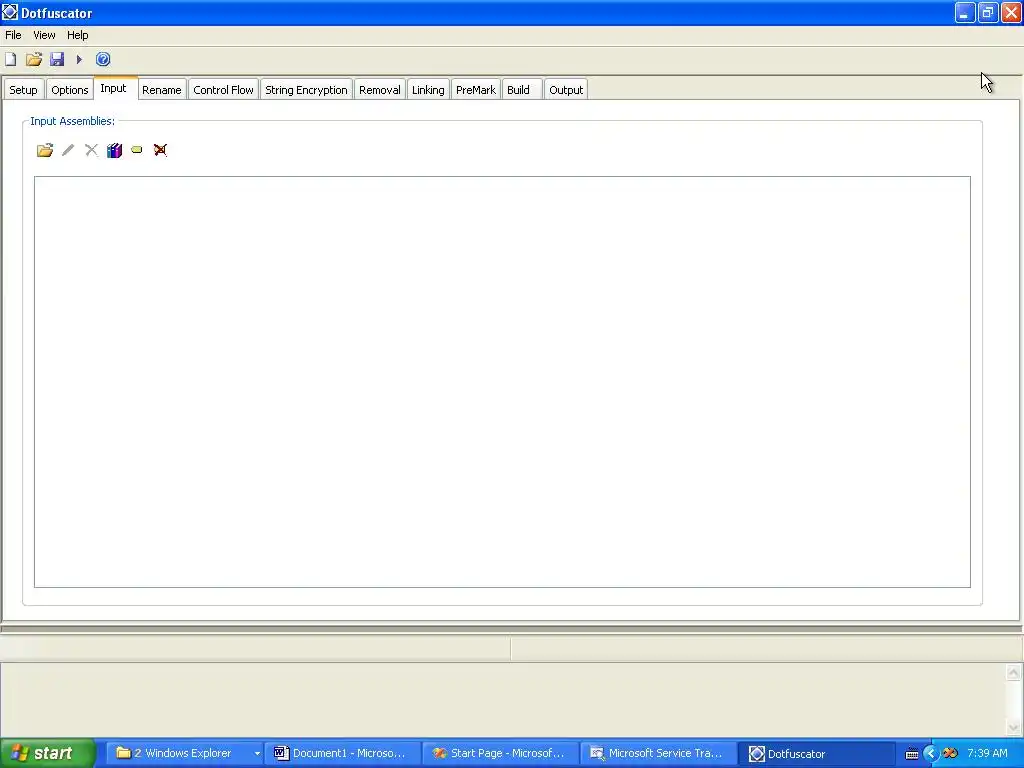Switch to Document1 Microsoft Word in taskbar
The image size is (1024, 768).
(342, 754)
